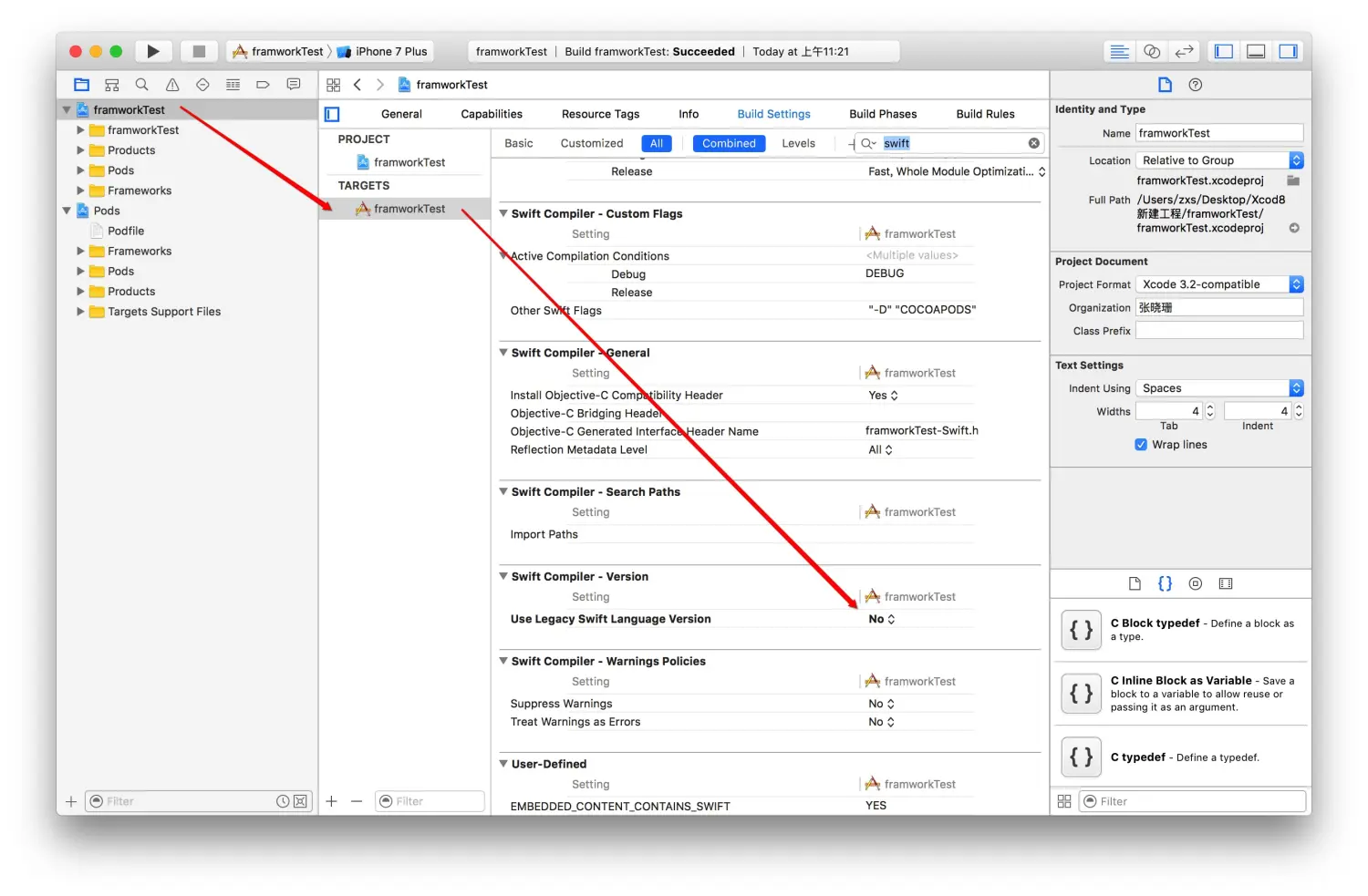Go back in editor history

(358, 85)
